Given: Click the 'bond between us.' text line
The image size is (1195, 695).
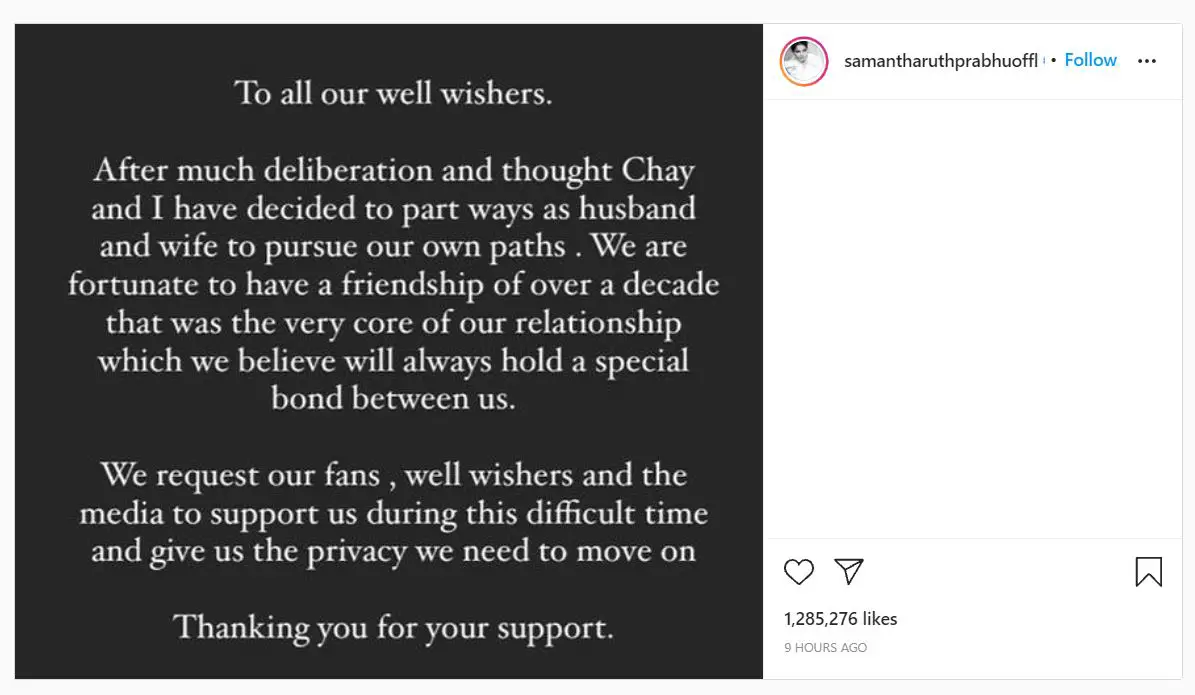Looking at the screenshot, I should pyautogui.click(x=393, y=399).
